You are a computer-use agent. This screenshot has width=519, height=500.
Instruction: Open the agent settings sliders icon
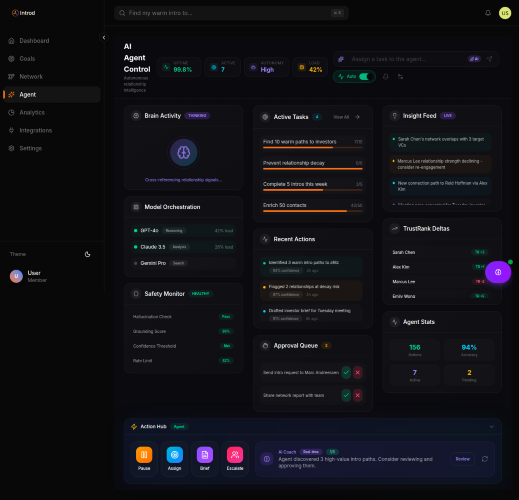[400, 77]
